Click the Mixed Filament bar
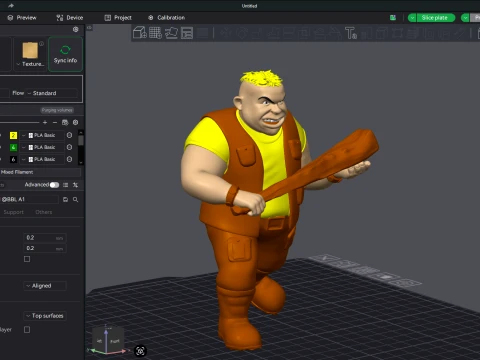 pyautogui.click(x=40, y=172)
